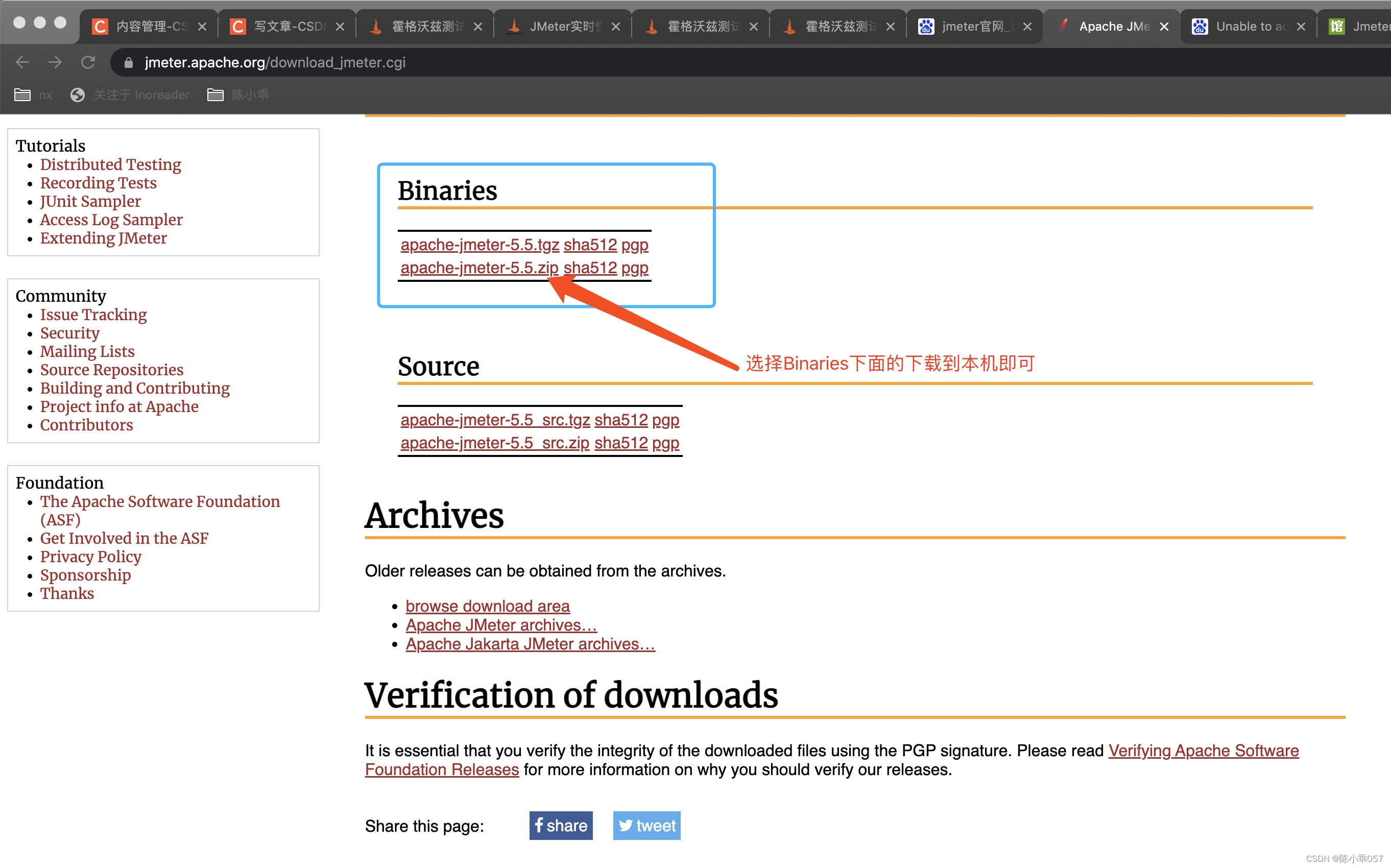Image resolution: width=1391 pixels, height=868 pixels.
Task: Open Mailing Lists link
Action: [87, 351]
